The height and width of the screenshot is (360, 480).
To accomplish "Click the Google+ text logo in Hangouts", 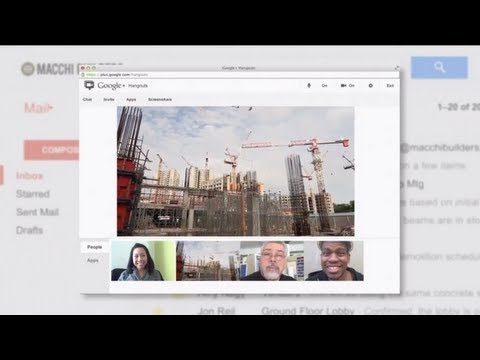I will (111, 86).
